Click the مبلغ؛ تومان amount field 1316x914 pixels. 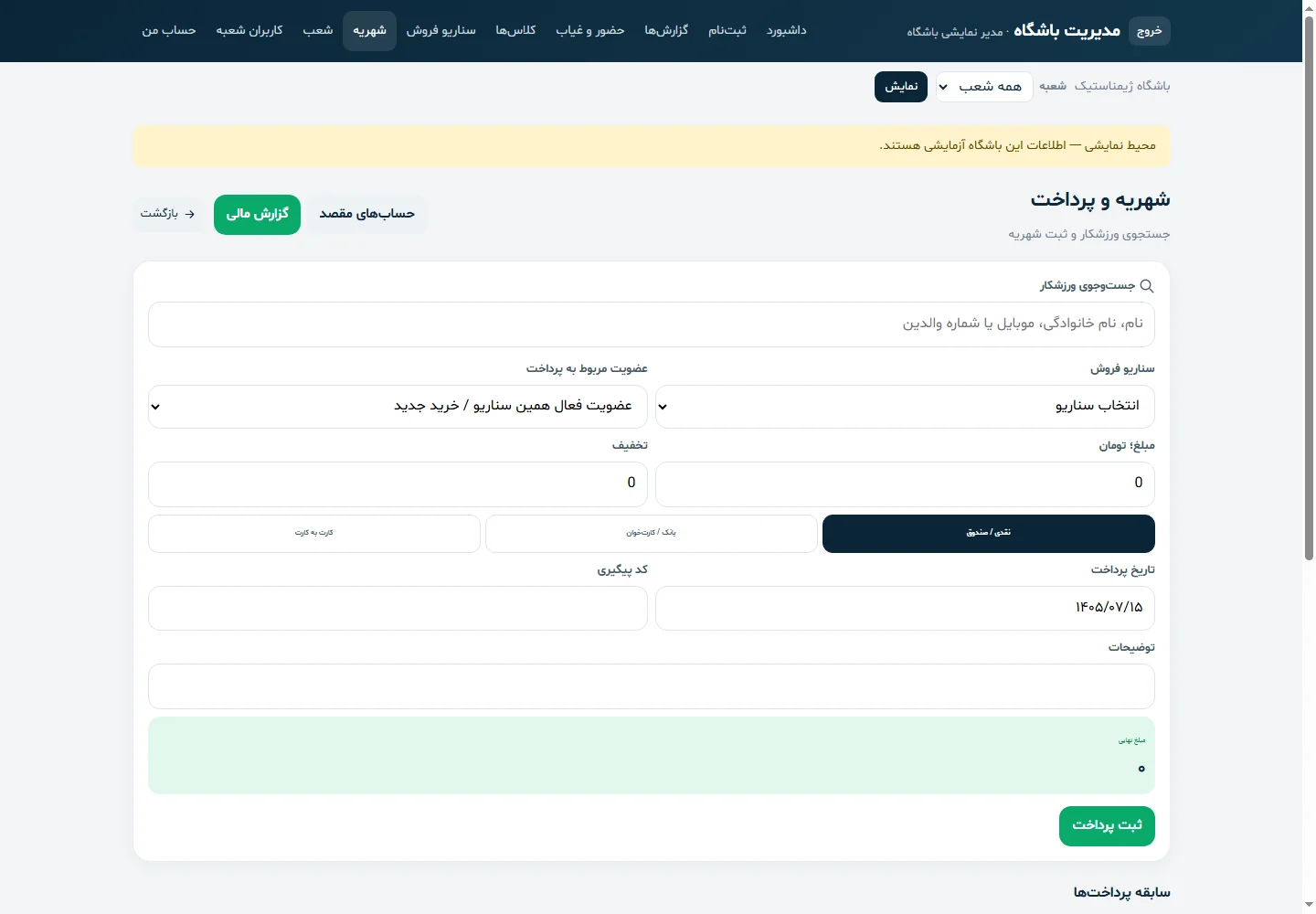pyautogui.click(x=905, y=484)
